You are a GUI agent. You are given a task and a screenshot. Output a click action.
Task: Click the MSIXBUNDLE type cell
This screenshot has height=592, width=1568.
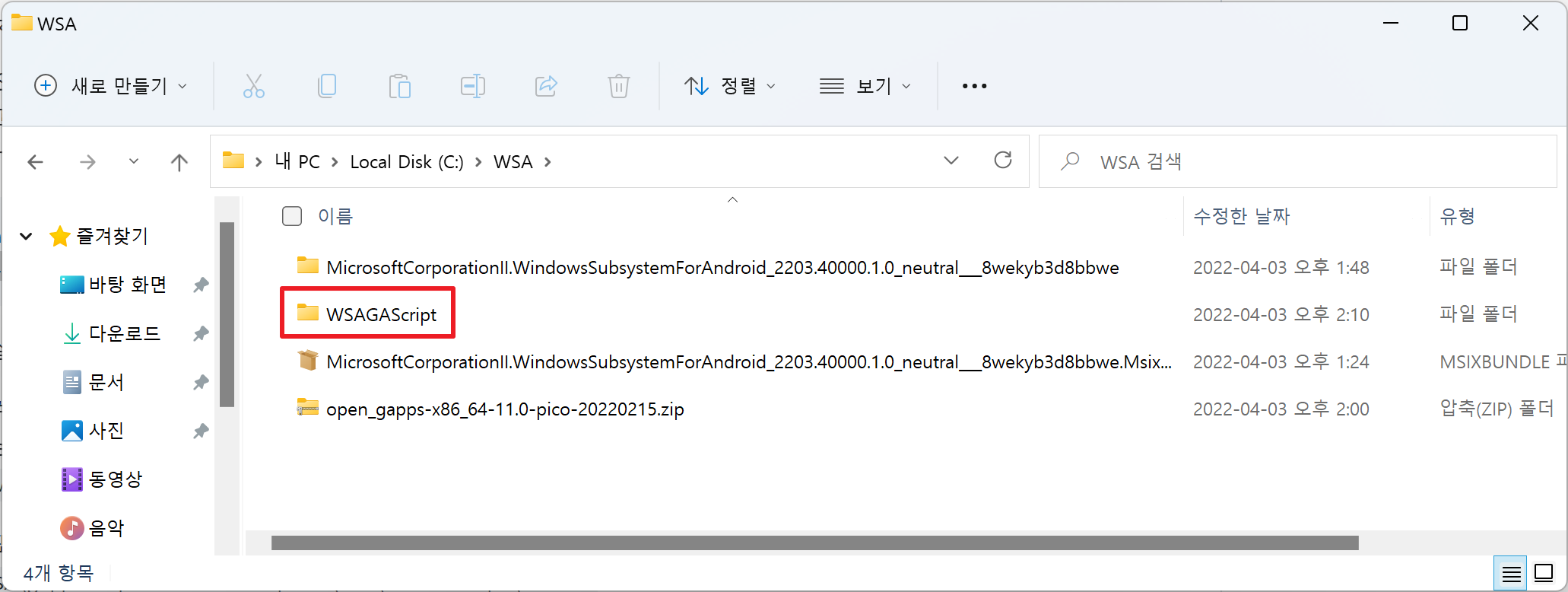point(1503,361)
